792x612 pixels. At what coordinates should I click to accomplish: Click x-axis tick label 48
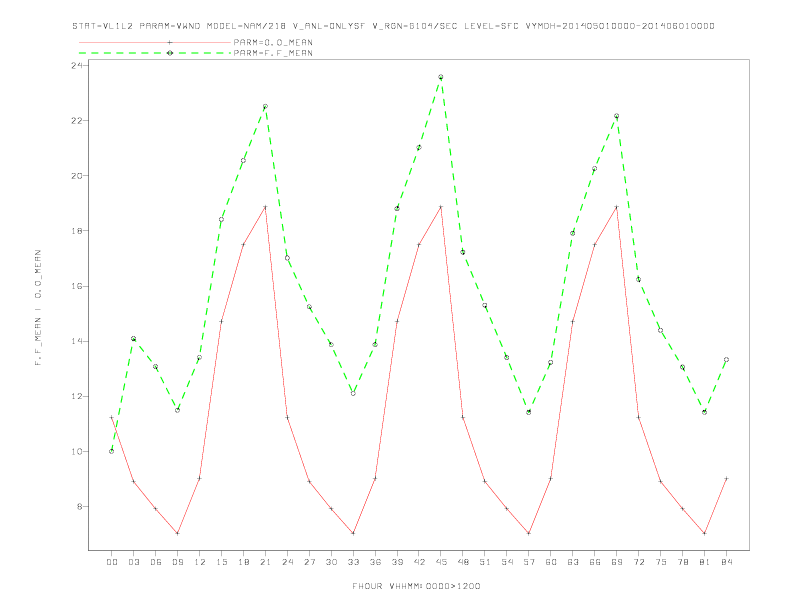tap(463, 562)
